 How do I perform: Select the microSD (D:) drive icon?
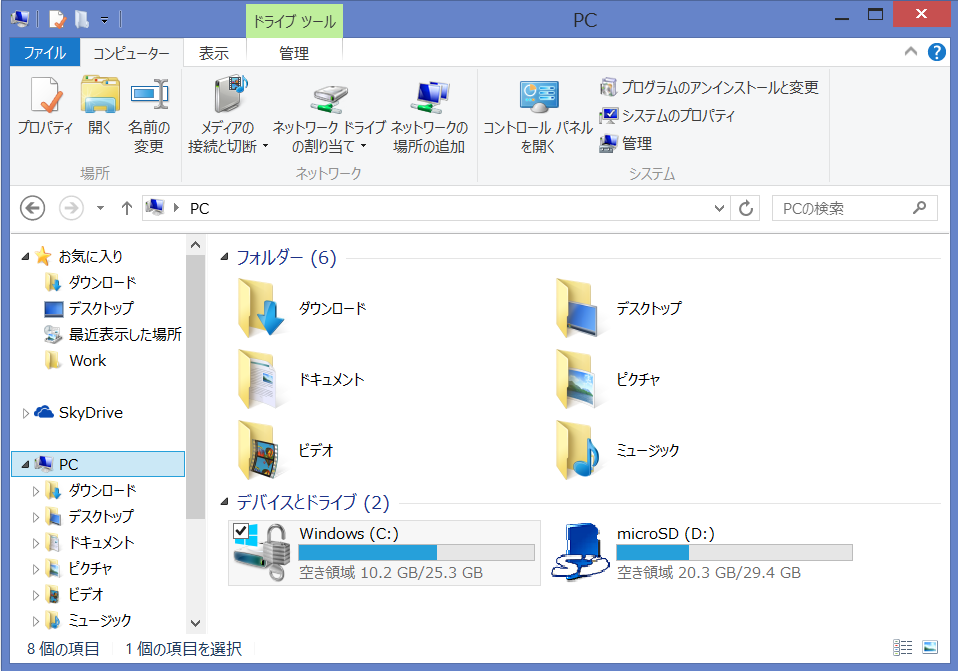(581, 552)
